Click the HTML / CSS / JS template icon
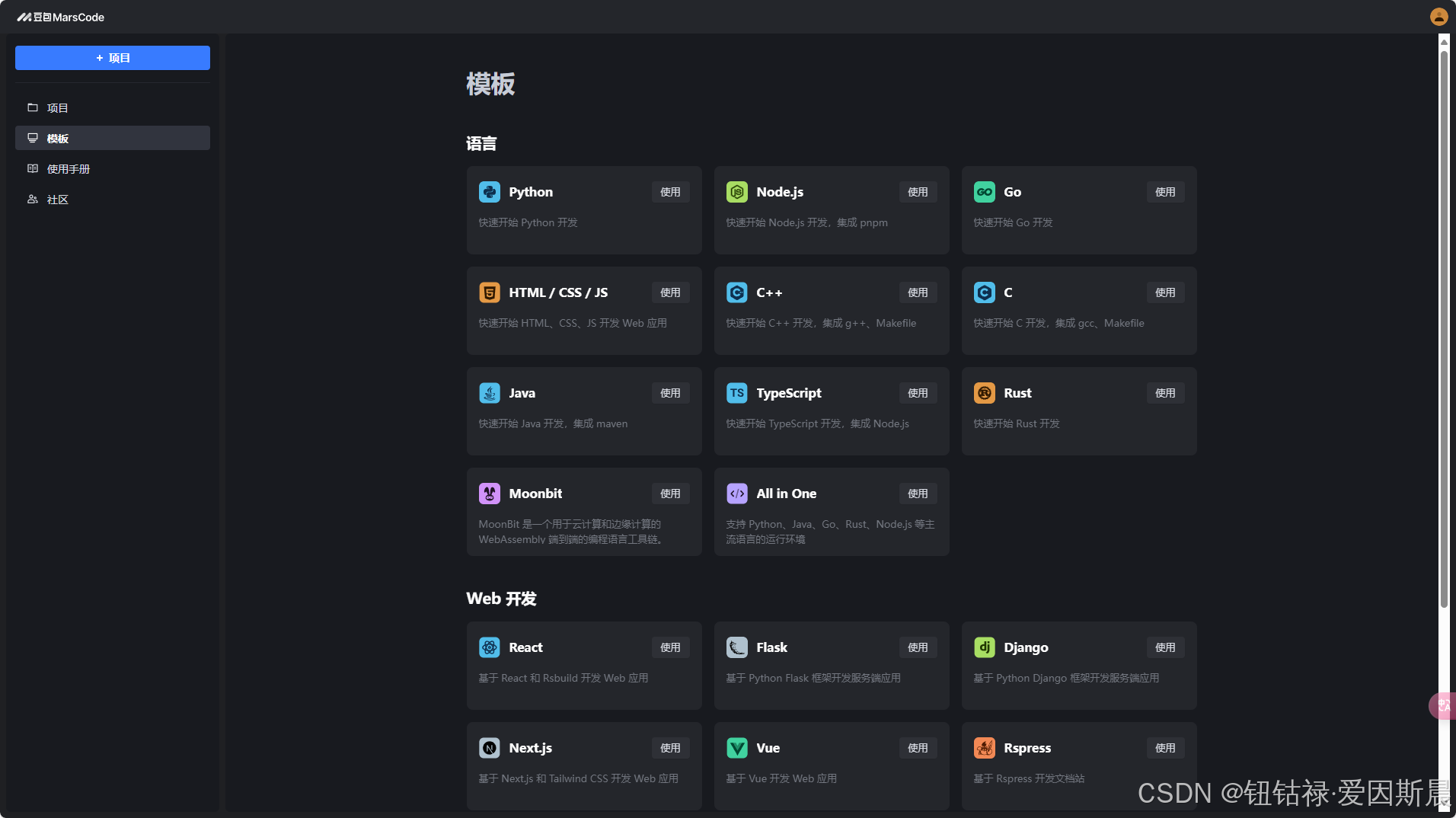The image size is (1456, 818). [x=490, y=292]
